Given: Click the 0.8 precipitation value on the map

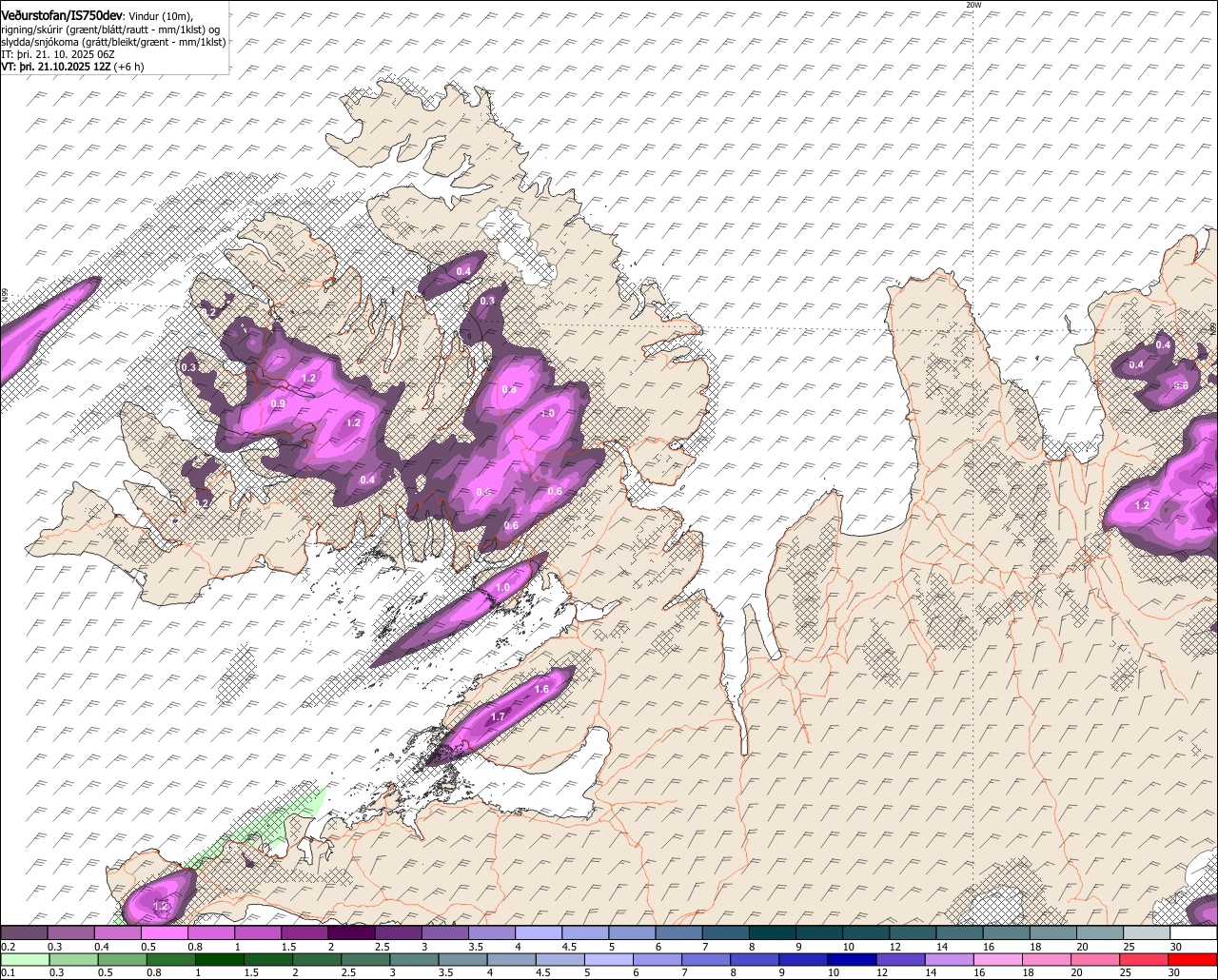Looking at the screenshot, I should click(x=509, y=388).
